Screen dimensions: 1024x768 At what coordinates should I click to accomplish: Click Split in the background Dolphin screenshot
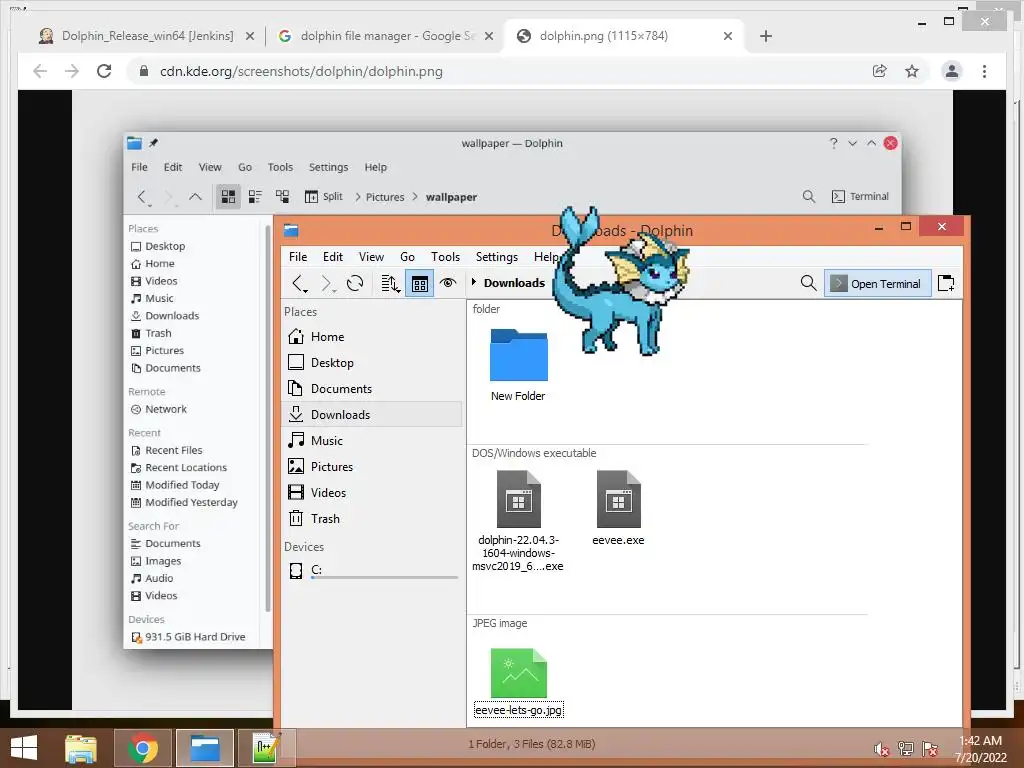(x=324, y=197)
